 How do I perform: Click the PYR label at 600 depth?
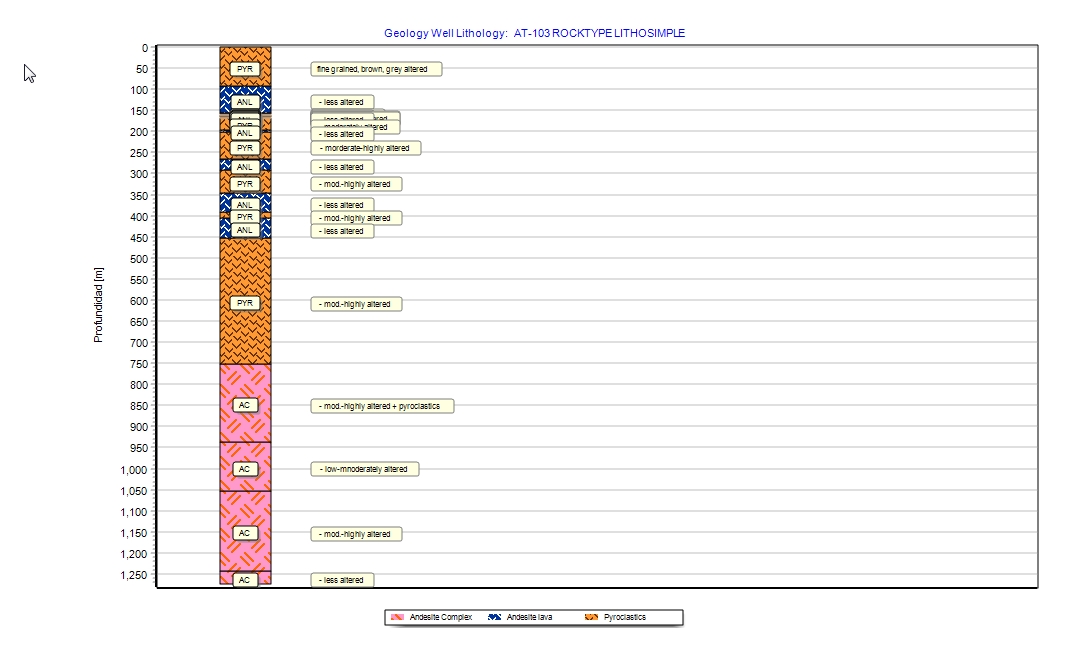pyautogui.click(x=245, y=303)
